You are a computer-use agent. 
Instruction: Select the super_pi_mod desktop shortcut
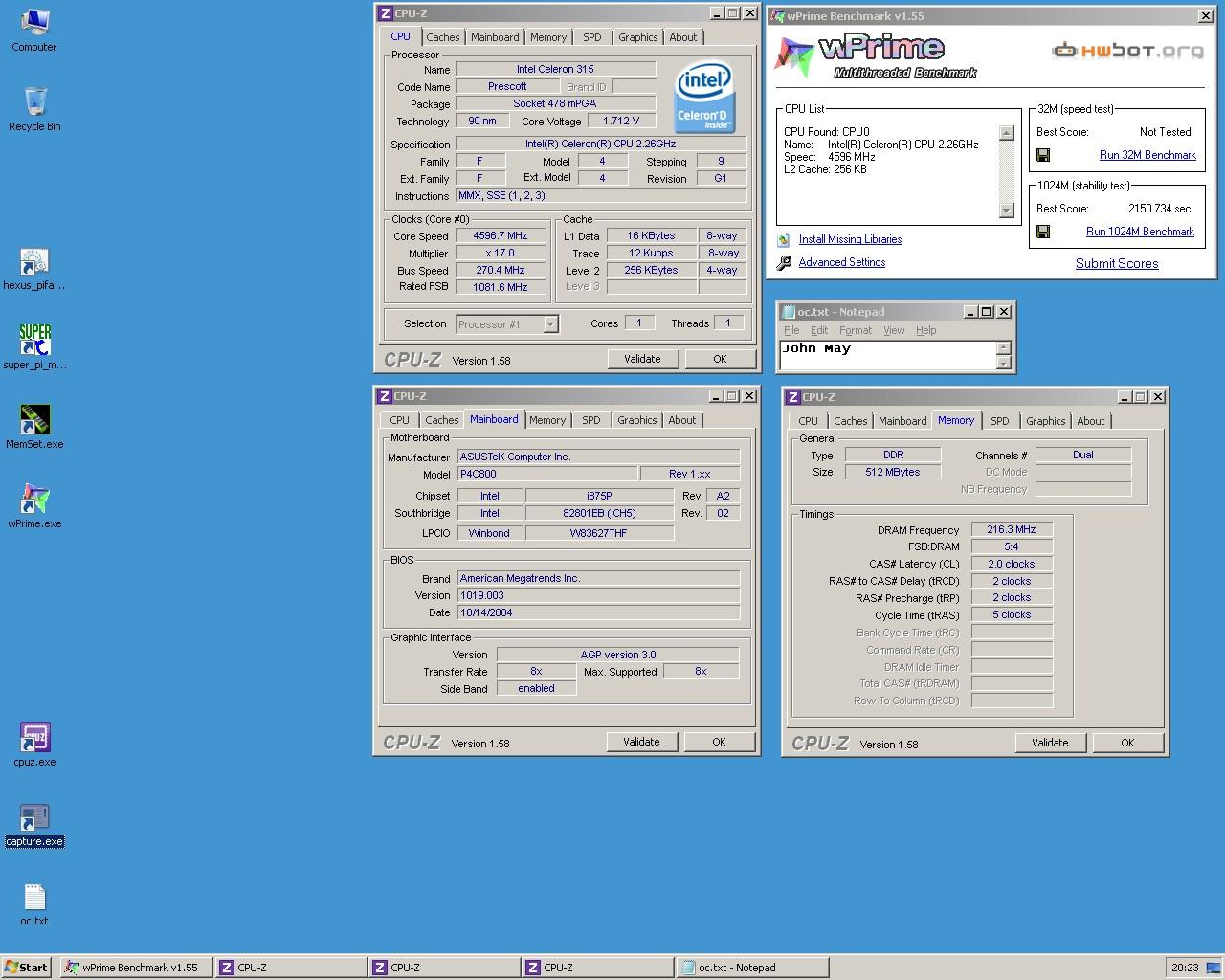click(34, 347)
